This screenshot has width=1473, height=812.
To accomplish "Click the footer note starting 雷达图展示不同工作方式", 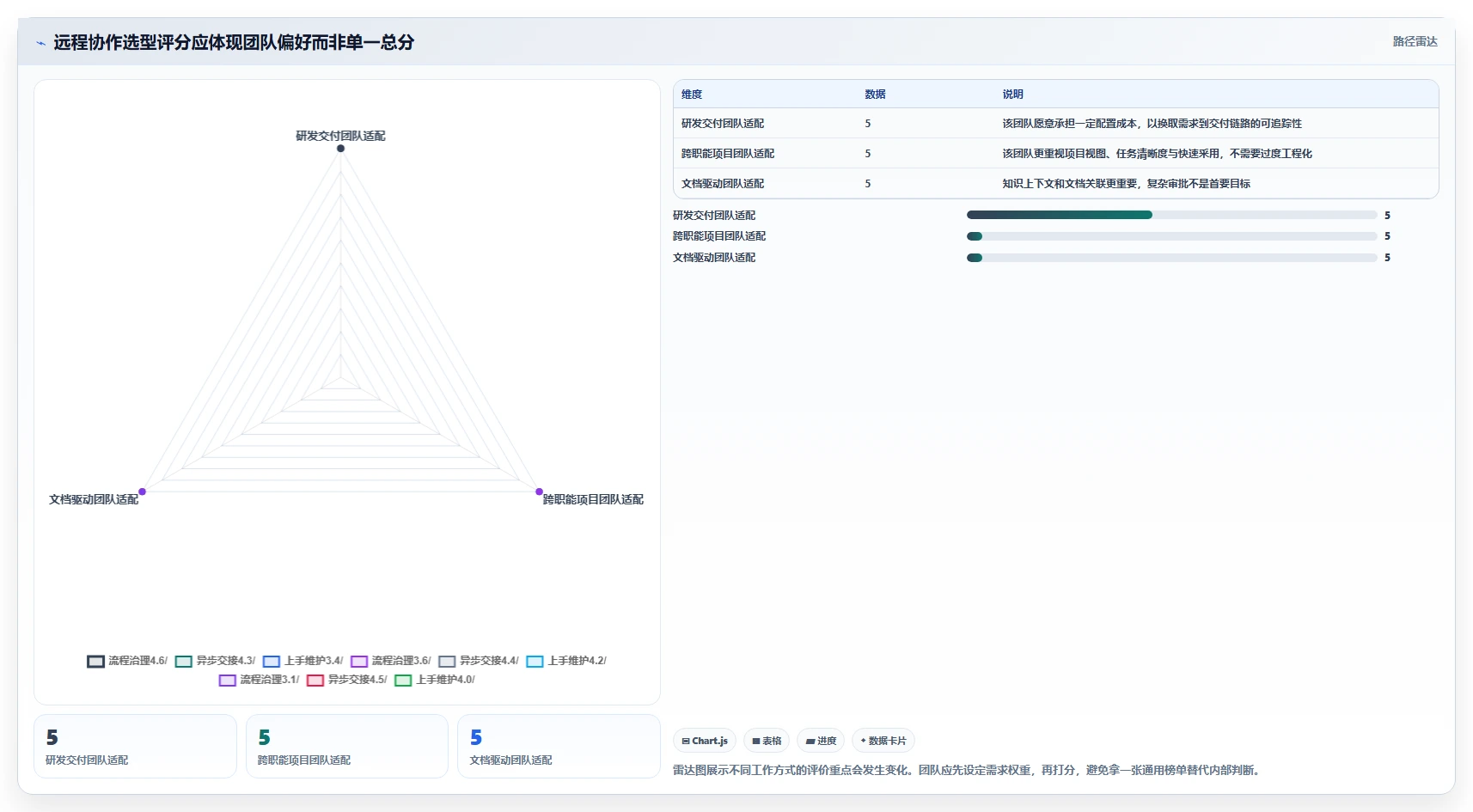I will click(969, 770).
